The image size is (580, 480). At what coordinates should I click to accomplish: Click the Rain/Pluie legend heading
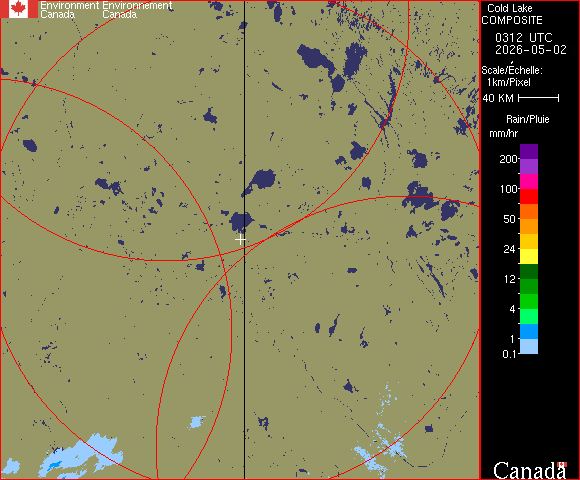click(527, 119)
